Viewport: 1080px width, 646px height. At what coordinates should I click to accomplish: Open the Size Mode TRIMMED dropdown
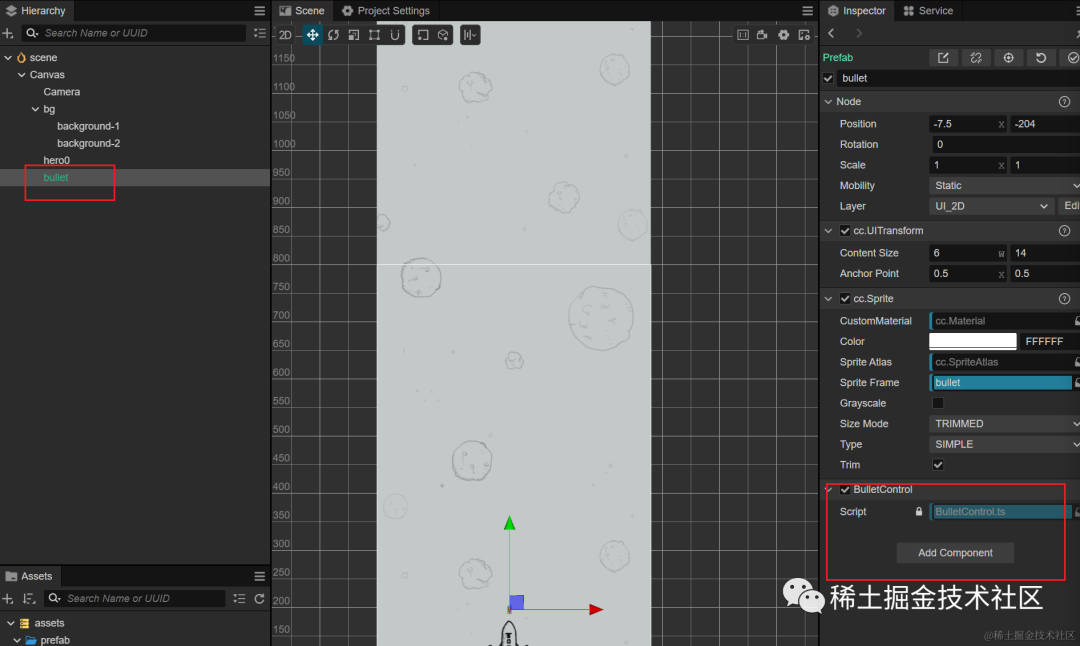pyautogui.click(x=1004, y=424)
